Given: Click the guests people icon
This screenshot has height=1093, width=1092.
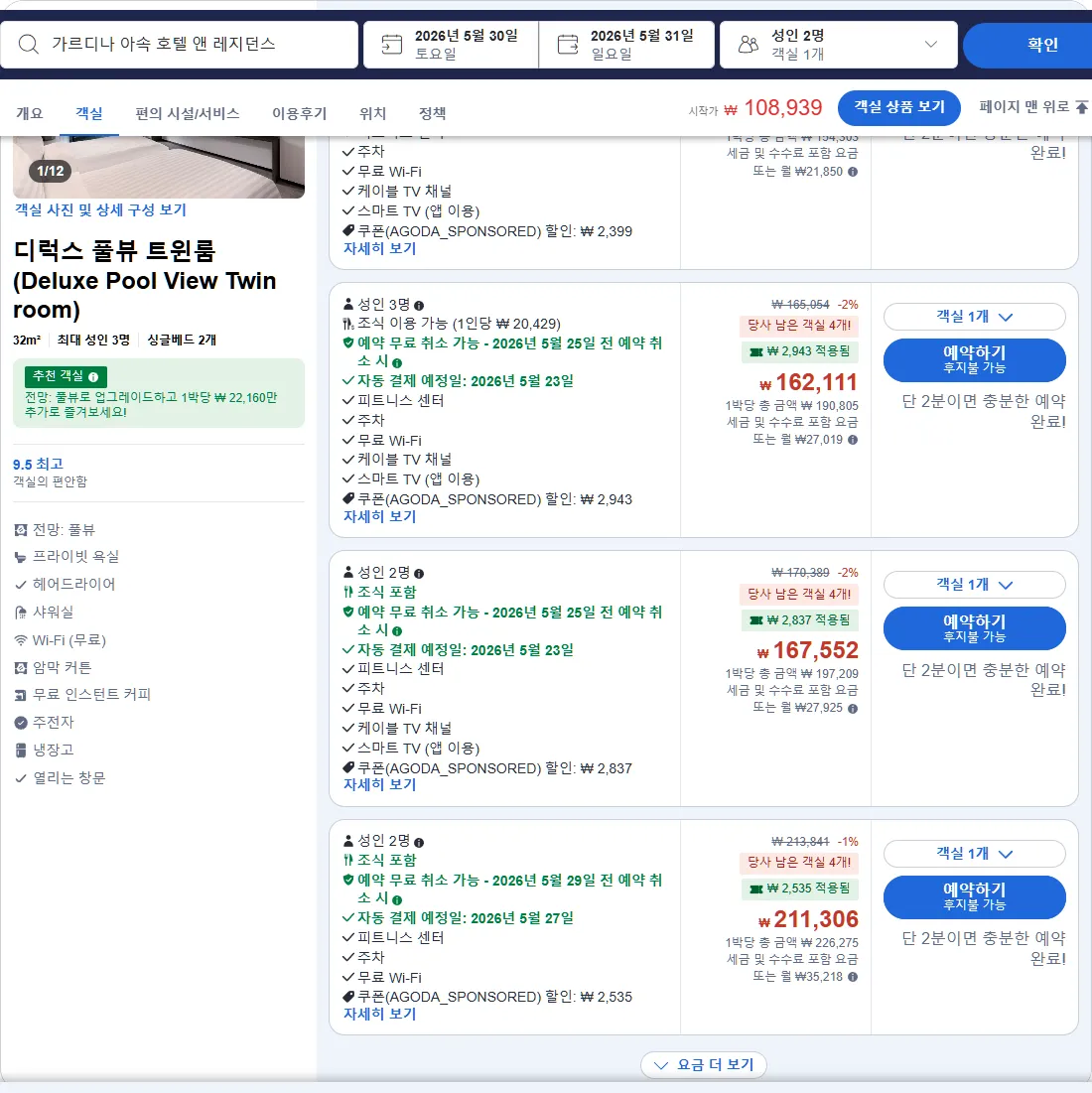Looking at the screenshot, I should 748,45.
